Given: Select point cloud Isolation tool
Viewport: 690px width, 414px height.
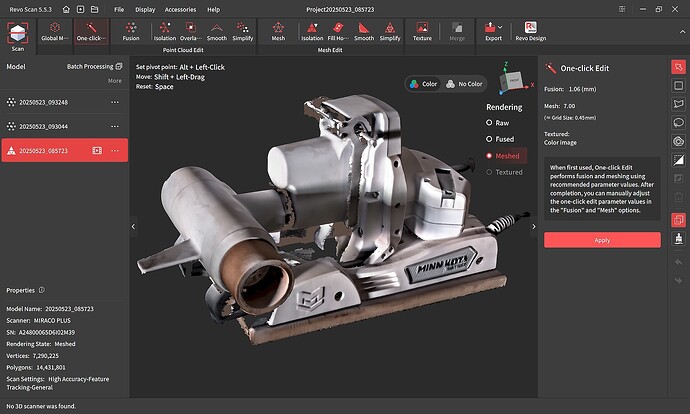Looking at the screenshot, I should 165,32.
